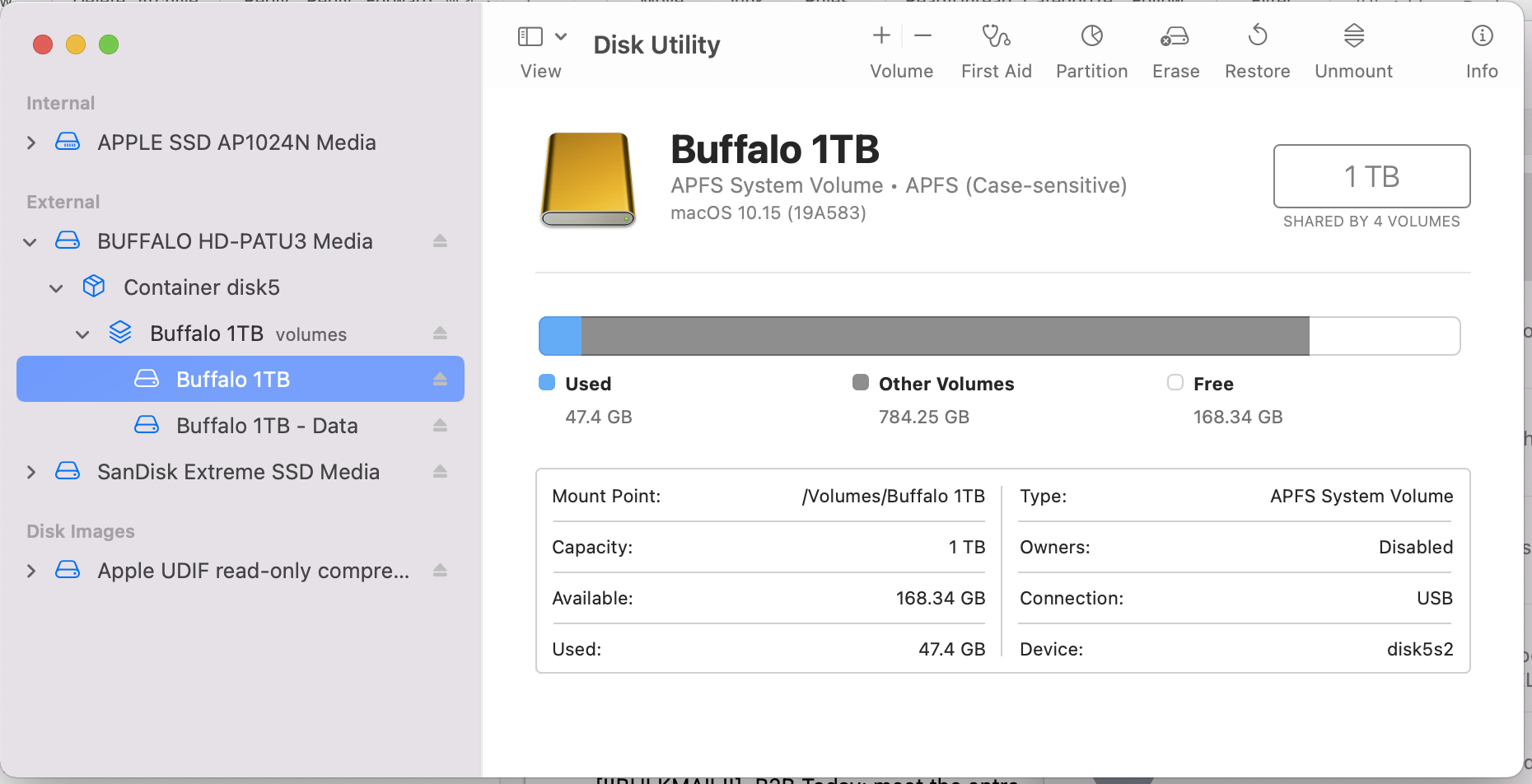Eject Buffalo 1TB - Data volume
The width and height of the screenshot is (1532, 784).
[x=440, y=426]
